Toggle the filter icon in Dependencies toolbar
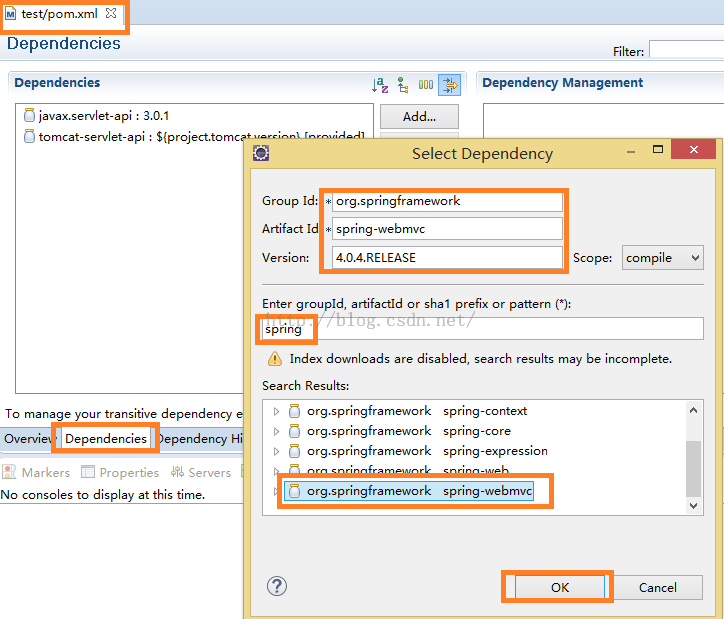724x619 pixels. [449, 85]
